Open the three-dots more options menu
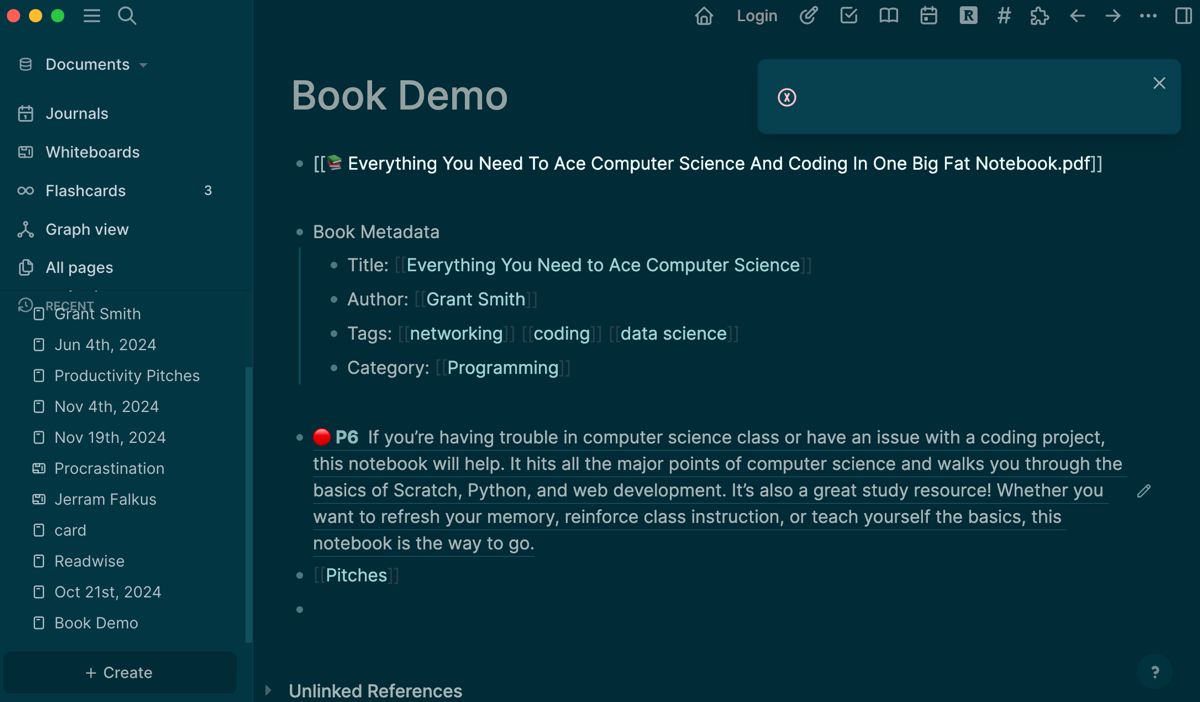The height and width of the screenshot is (702, 1200). [x=1148, y=16]
